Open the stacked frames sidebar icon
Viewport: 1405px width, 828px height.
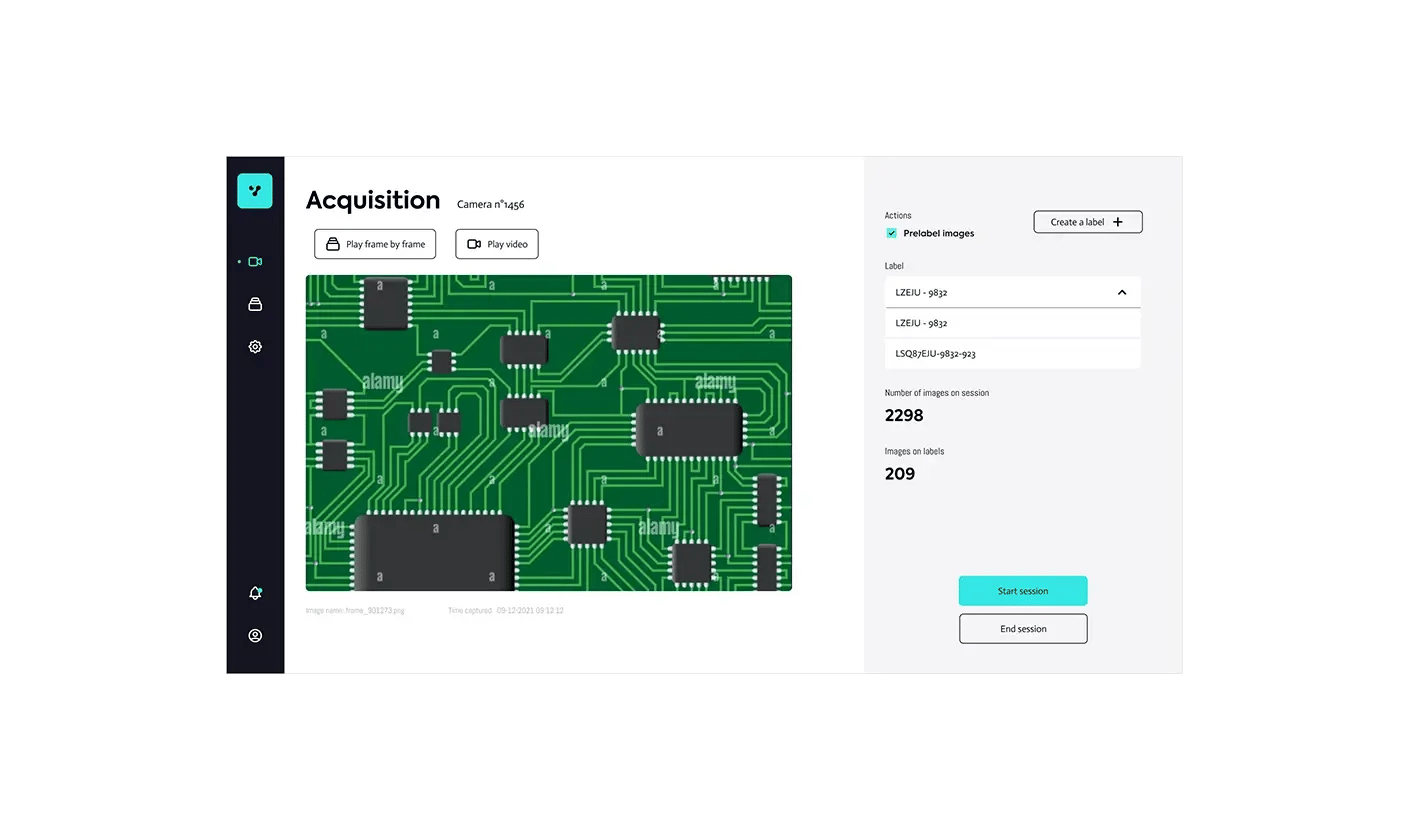click(255, 304)
